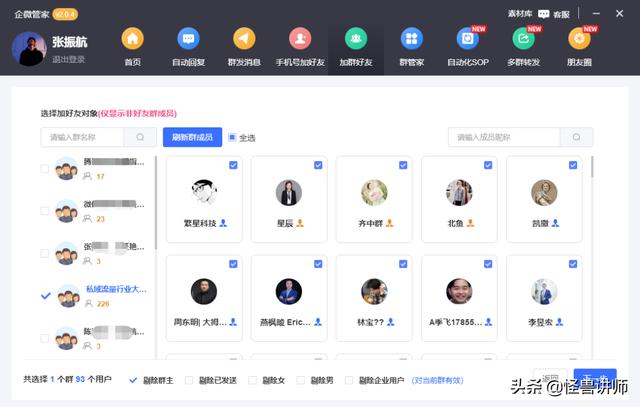The height and width of the screenshot is (407, 640).
Task: Check the group with 17 members
Action: [x=44, y=169]
